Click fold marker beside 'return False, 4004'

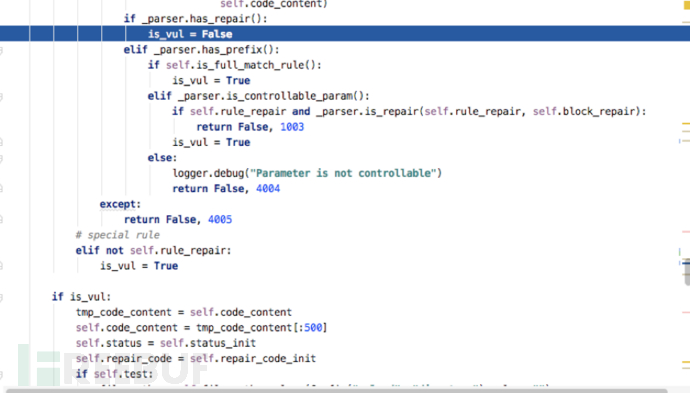click(1, 189)
